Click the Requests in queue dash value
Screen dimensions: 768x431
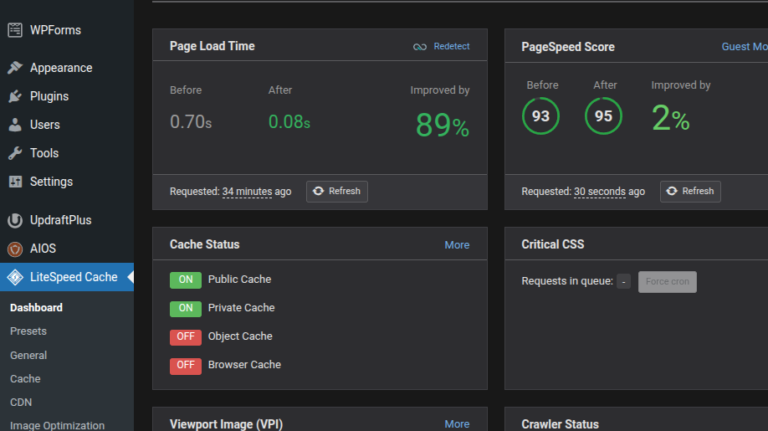point(624,282)
